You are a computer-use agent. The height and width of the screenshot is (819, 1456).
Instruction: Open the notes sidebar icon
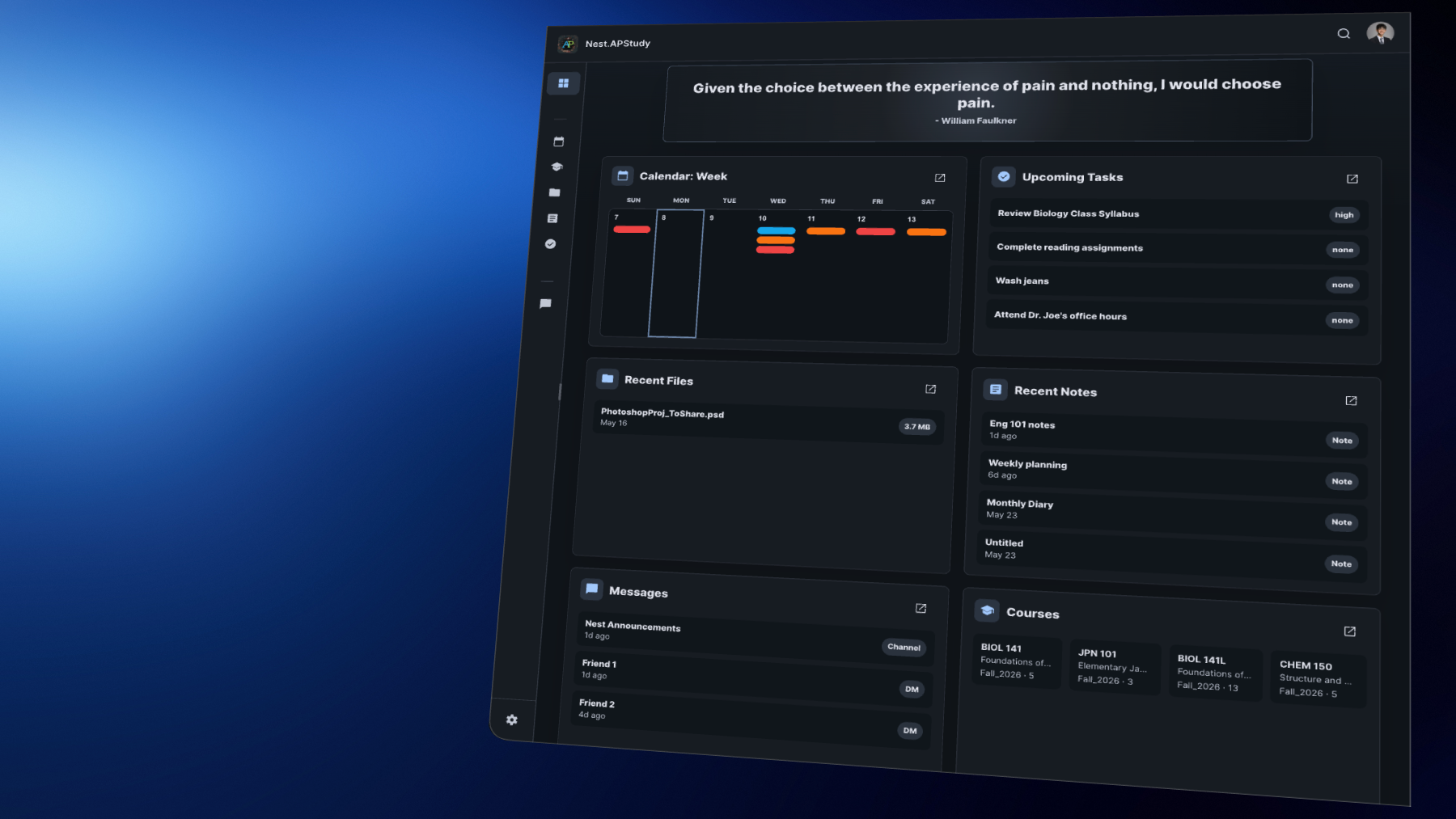[552, 218]
